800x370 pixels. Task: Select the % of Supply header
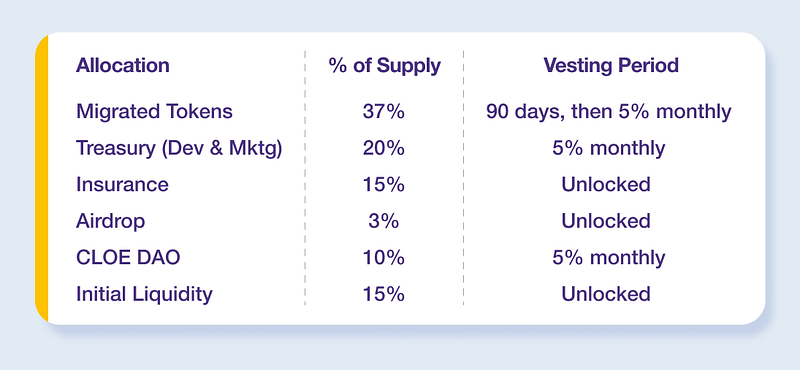pos(385,65)
